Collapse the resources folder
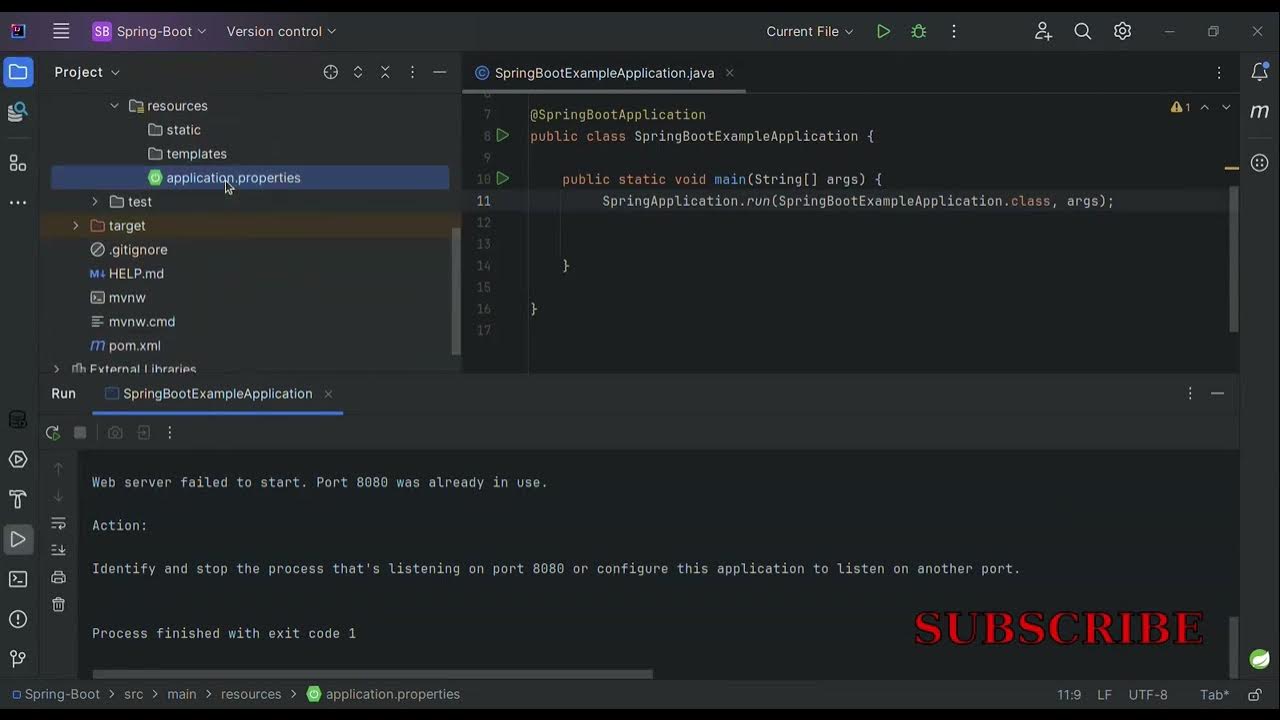This screenshot has height=720, width=1280. [x=114, y=106]
